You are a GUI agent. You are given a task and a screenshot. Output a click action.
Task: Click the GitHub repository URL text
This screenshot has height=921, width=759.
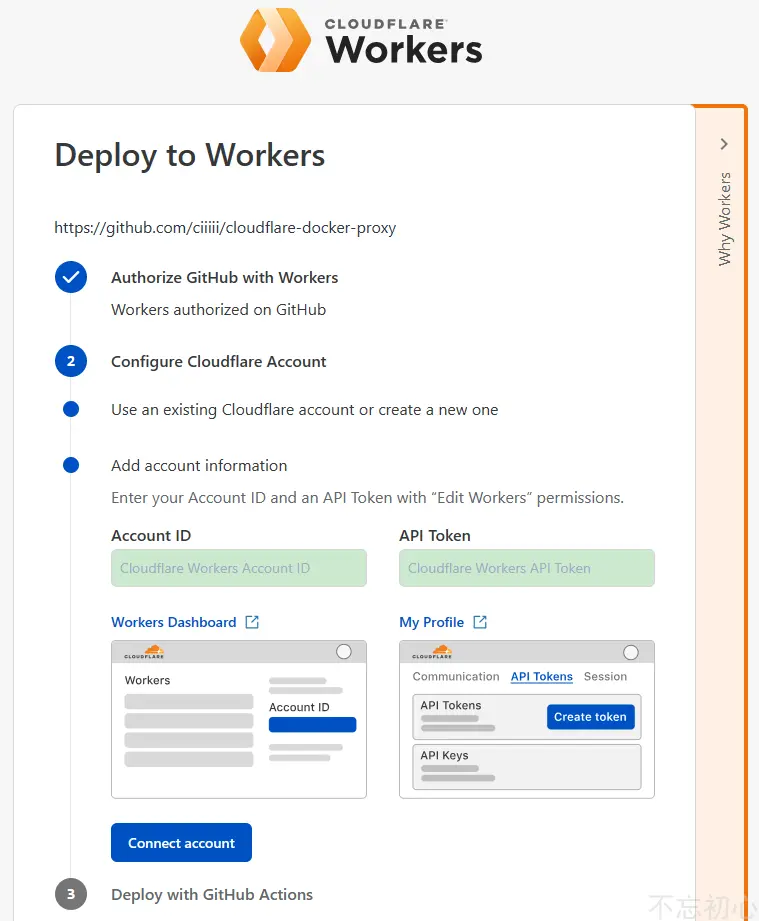(225, 228)
